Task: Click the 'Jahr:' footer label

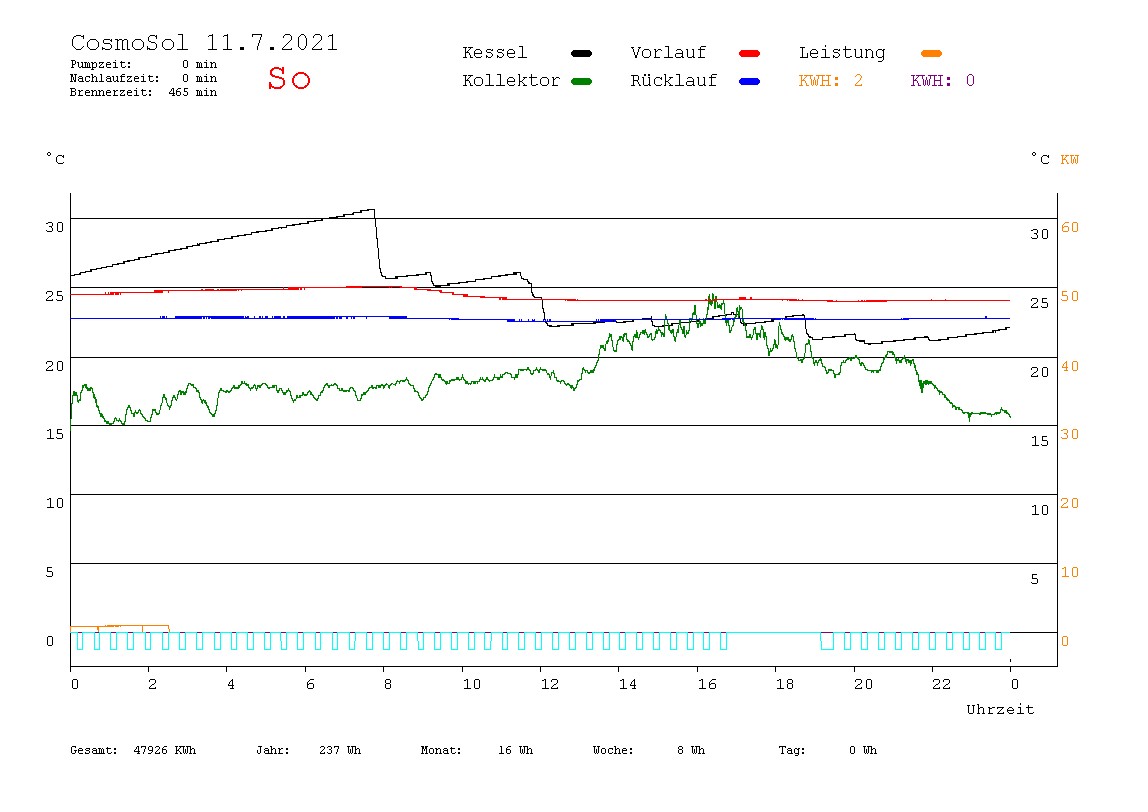Action: click(x=273, y=750)
